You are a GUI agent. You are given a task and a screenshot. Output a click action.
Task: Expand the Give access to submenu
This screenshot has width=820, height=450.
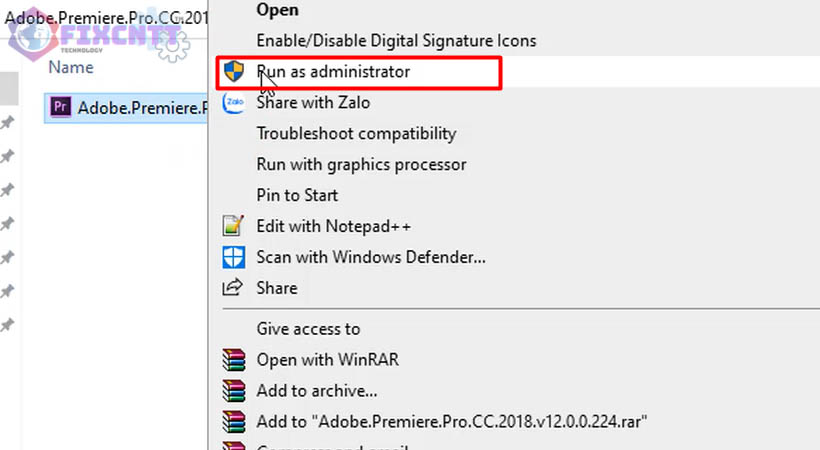coord(308,329)
